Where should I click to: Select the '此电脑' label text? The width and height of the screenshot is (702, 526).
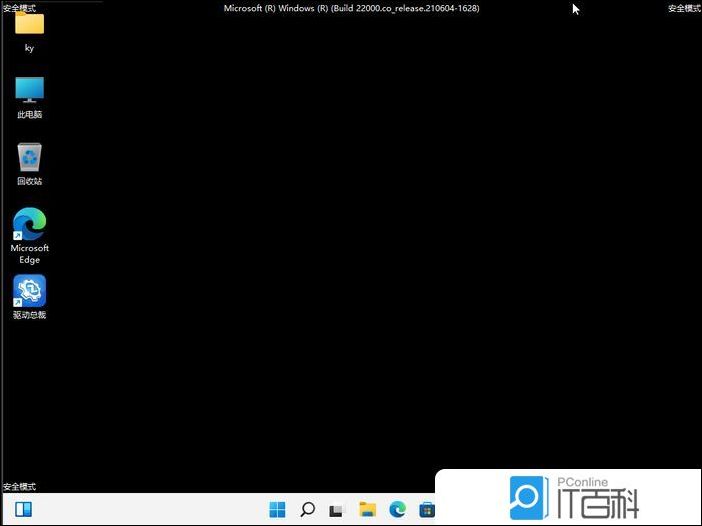(x=30, y=115)
